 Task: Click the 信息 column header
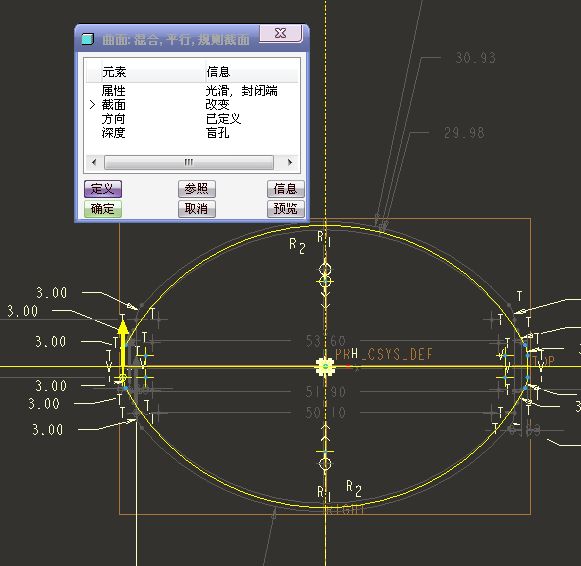click(218, 71)
